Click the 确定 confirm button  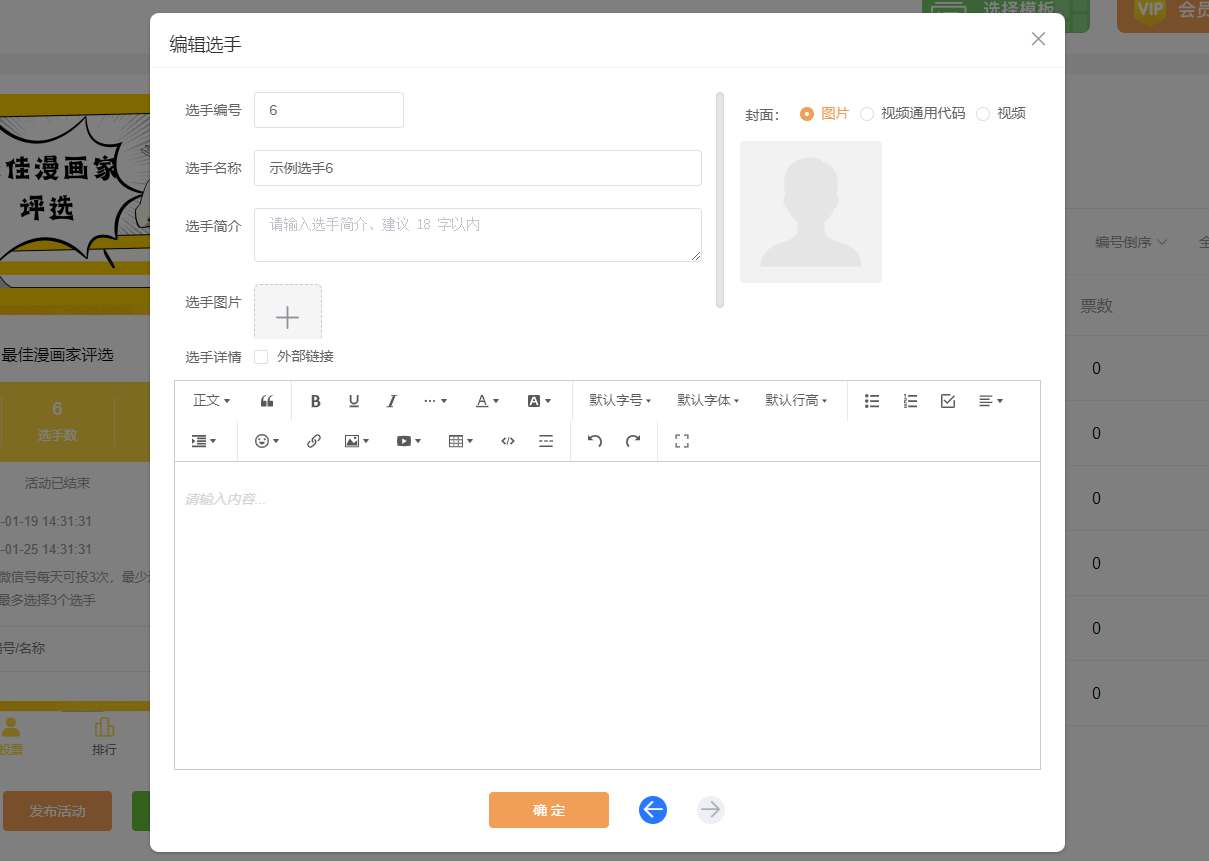click(x=548, y=810)
